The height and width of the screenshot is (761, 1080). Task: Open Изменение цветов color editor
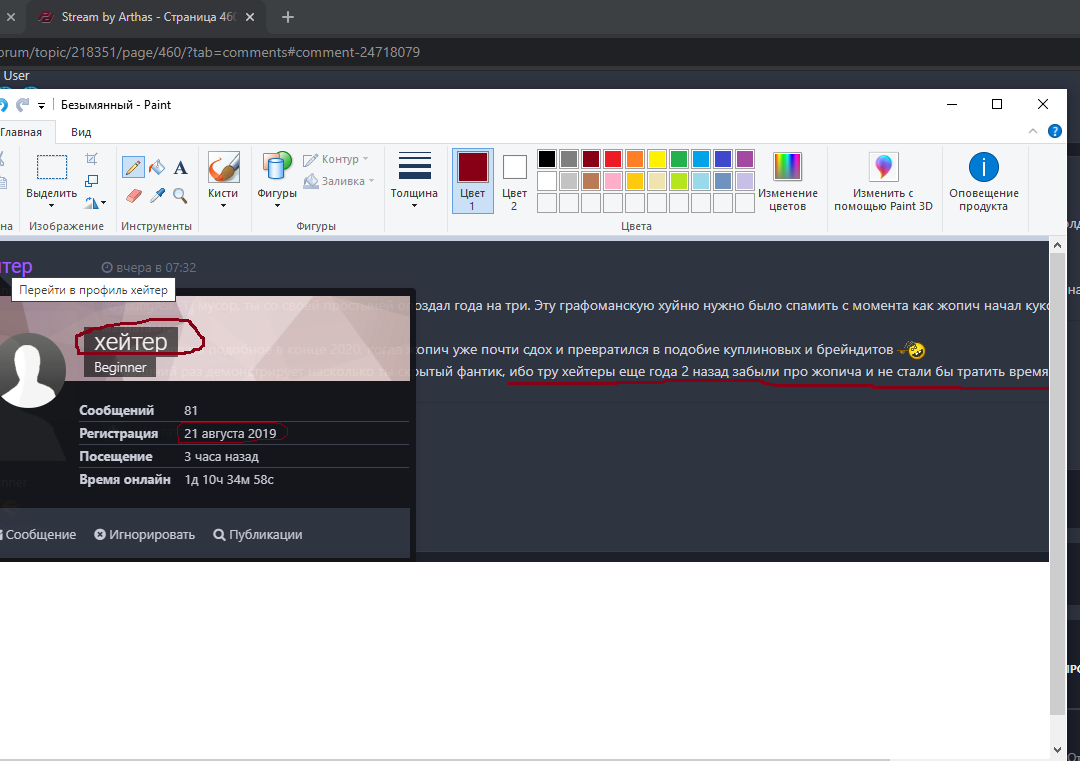coord(788,181)
